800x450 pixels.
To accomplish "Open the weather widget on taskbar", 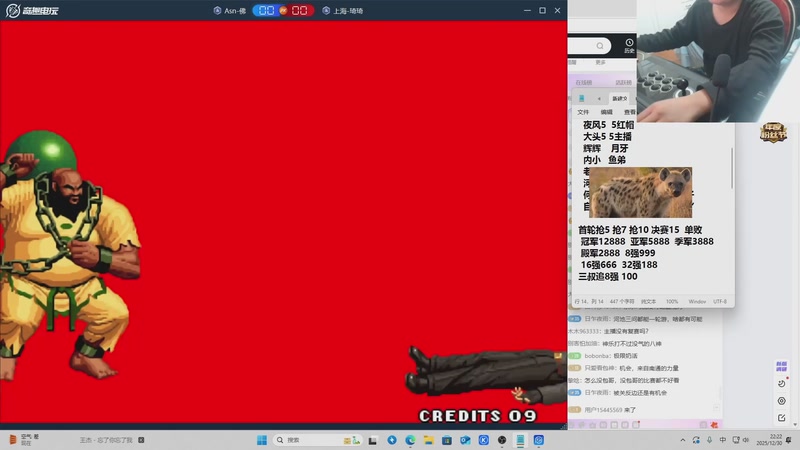I will [23, 440].
